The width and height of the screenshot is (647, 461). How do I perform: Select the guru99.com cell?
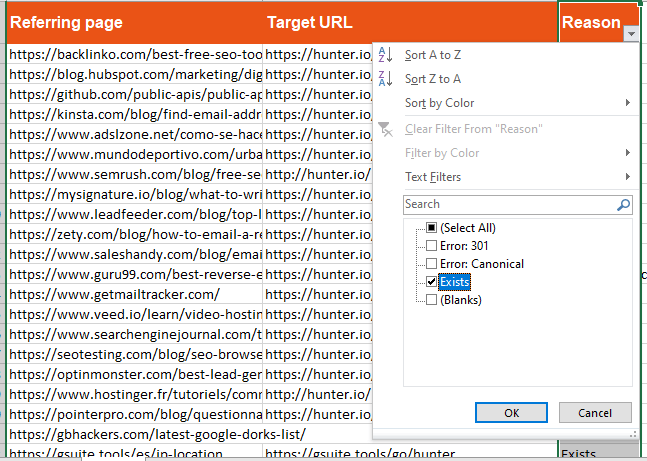pos(135,274)
